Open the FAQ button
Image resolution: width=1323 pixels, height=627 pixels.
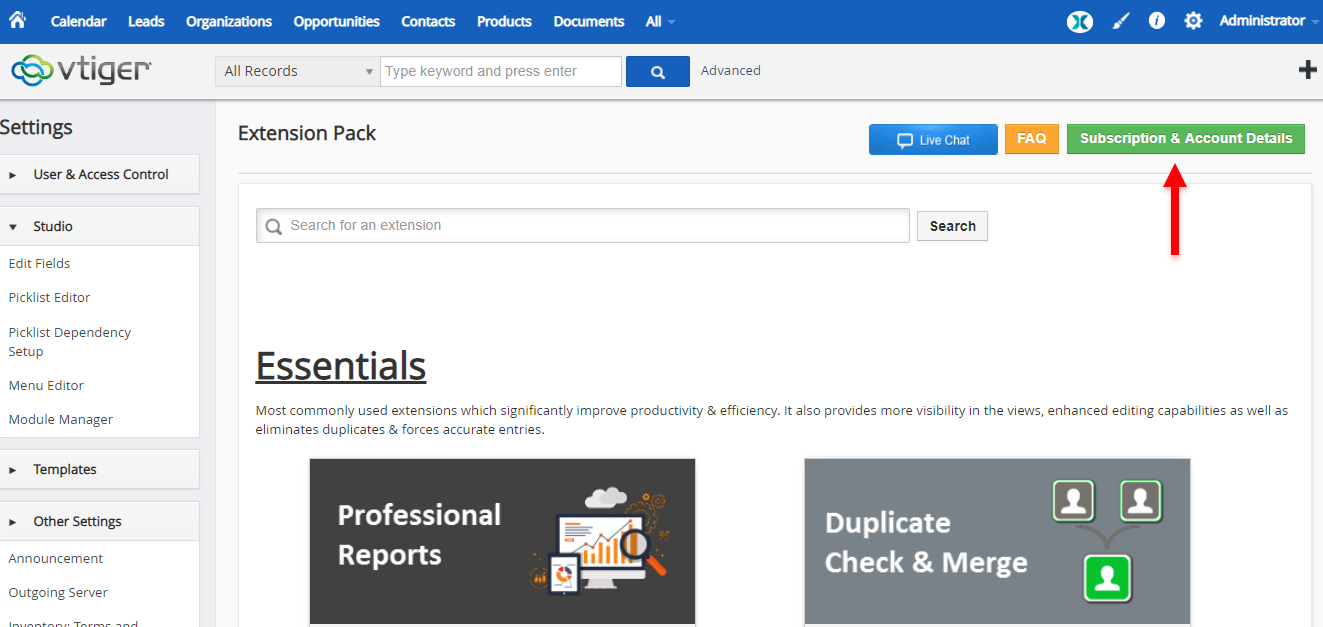coord(1032,139)
